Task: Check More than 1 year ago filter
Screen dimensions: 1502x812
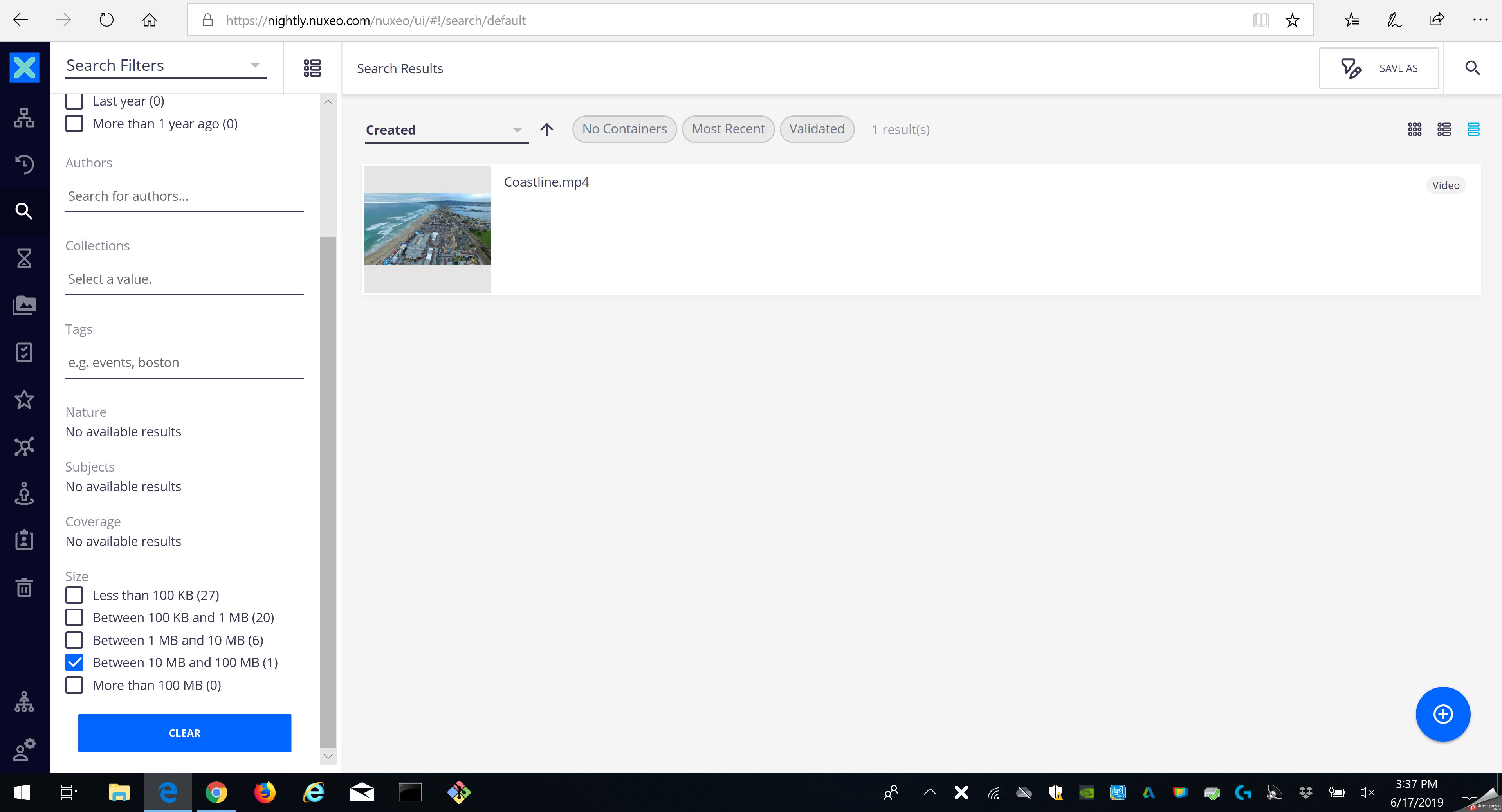Action: (74, 124)
